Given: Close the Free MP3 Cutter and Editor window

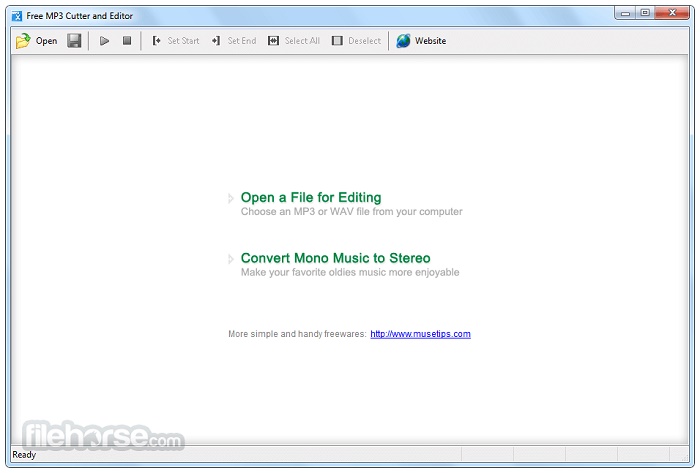Looking at the screenshot, I should click(672, 13).
